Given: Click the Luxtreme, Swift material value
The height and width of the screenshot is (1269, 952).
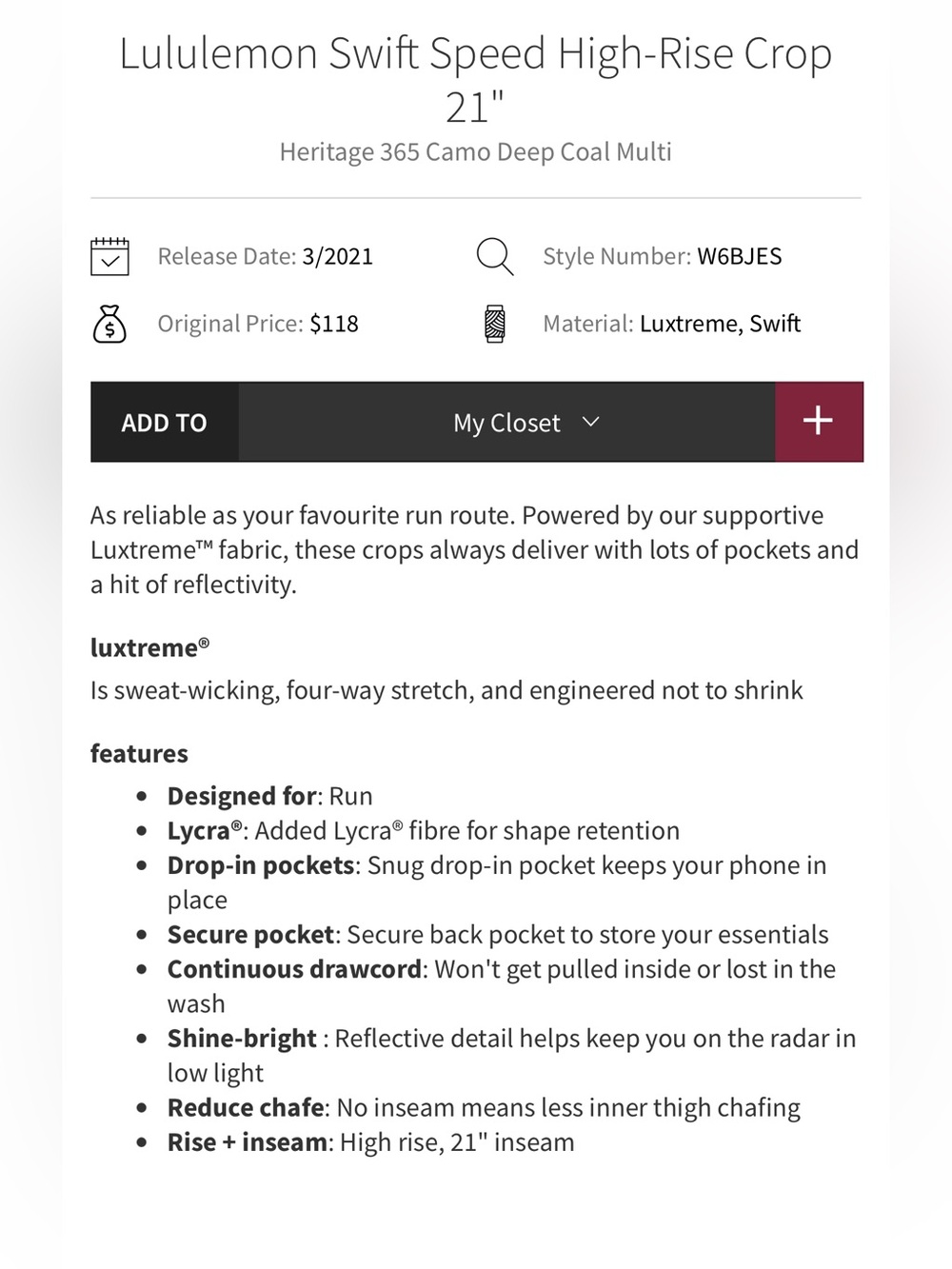Looking at the screenshot, I should (x=720, y=324).
